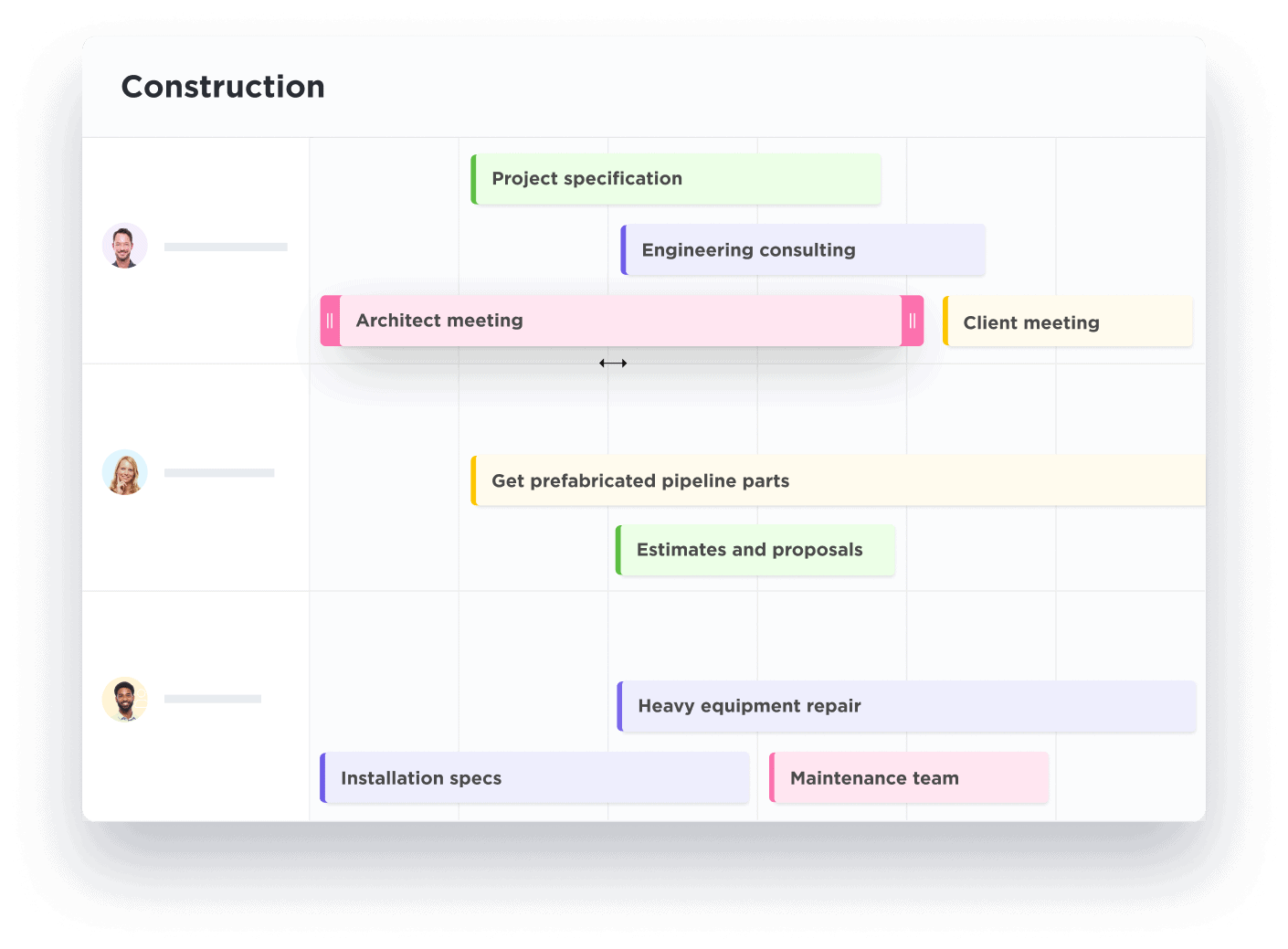Click the Architect meeting task bar
Screen dimensions: 1288x949
click(621, 321)
